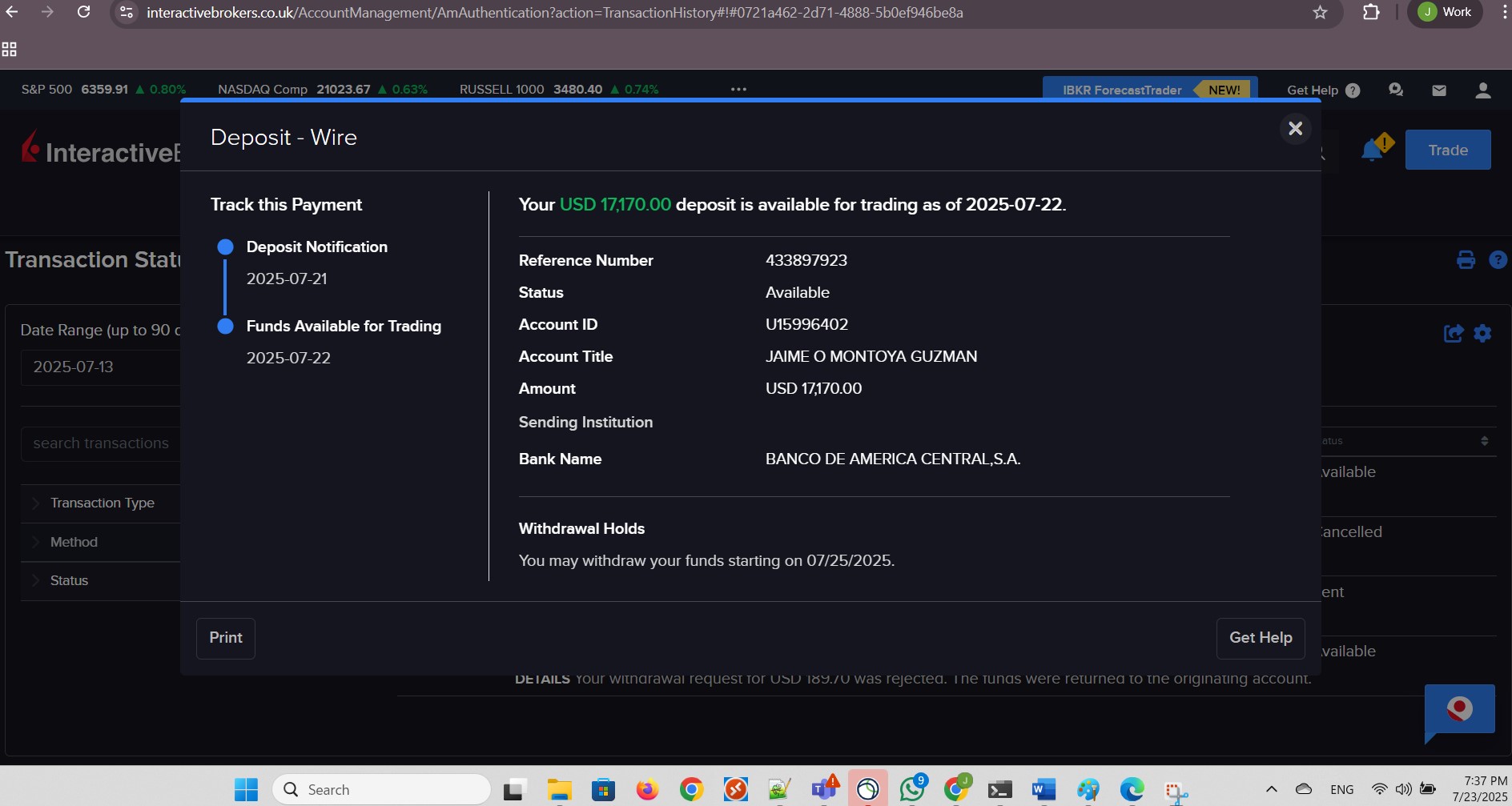Image resolution: width=1512 pixels, height=806 pixels.
Task: Click the Reference Number value 433897923
Action: [806, 260]
